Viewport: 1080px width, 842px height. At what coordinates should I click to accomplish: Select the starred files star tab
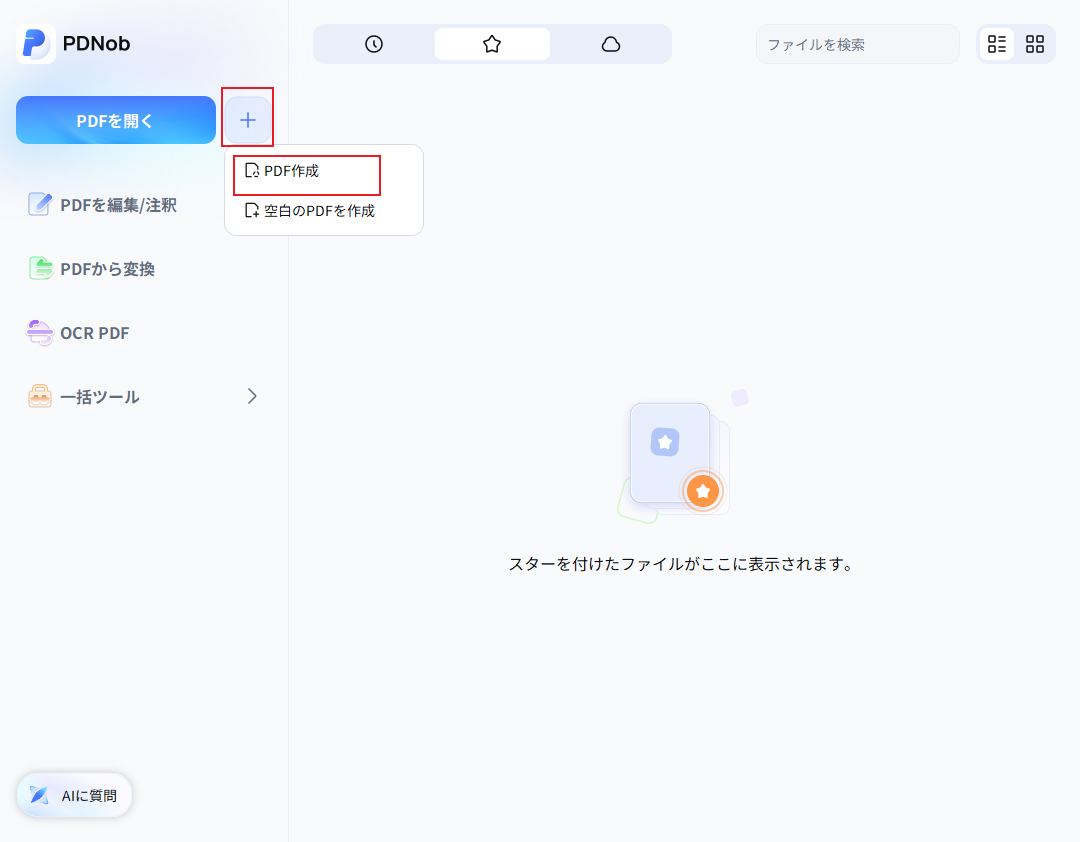point(492,44)
